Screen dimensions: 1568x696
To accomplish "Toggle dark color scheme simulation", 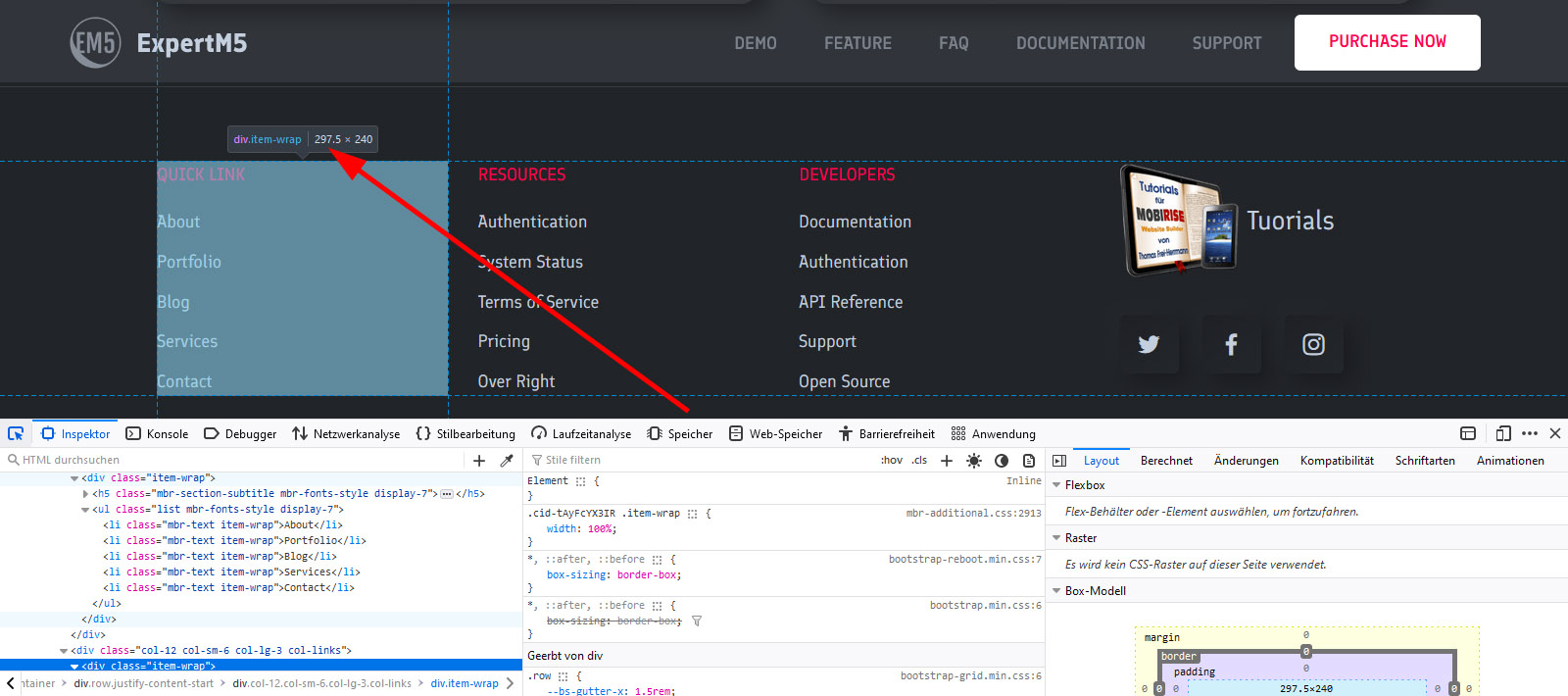I will pos(1001,461).
